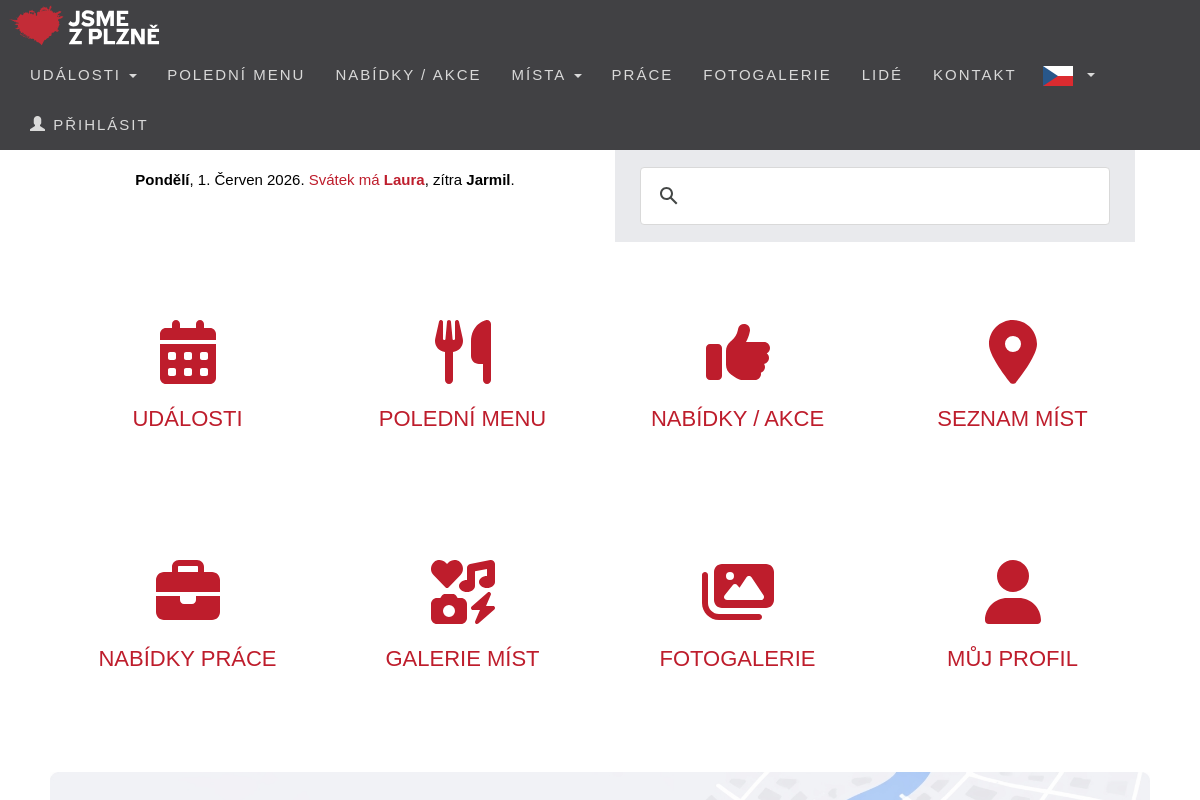The image size is (1200, 800).
Task: Expand the Události dropdown in navbar
Action: tap(83, 75)
